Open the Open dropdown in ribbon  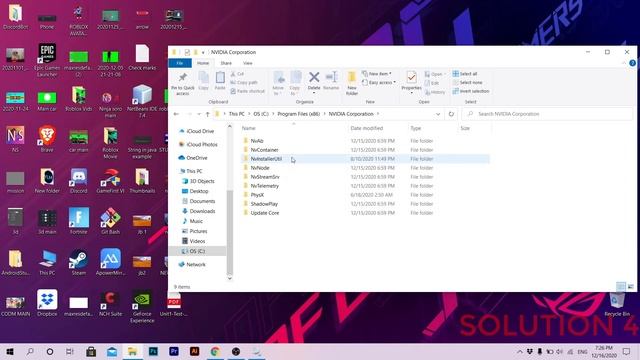click(x=435, y=74)
